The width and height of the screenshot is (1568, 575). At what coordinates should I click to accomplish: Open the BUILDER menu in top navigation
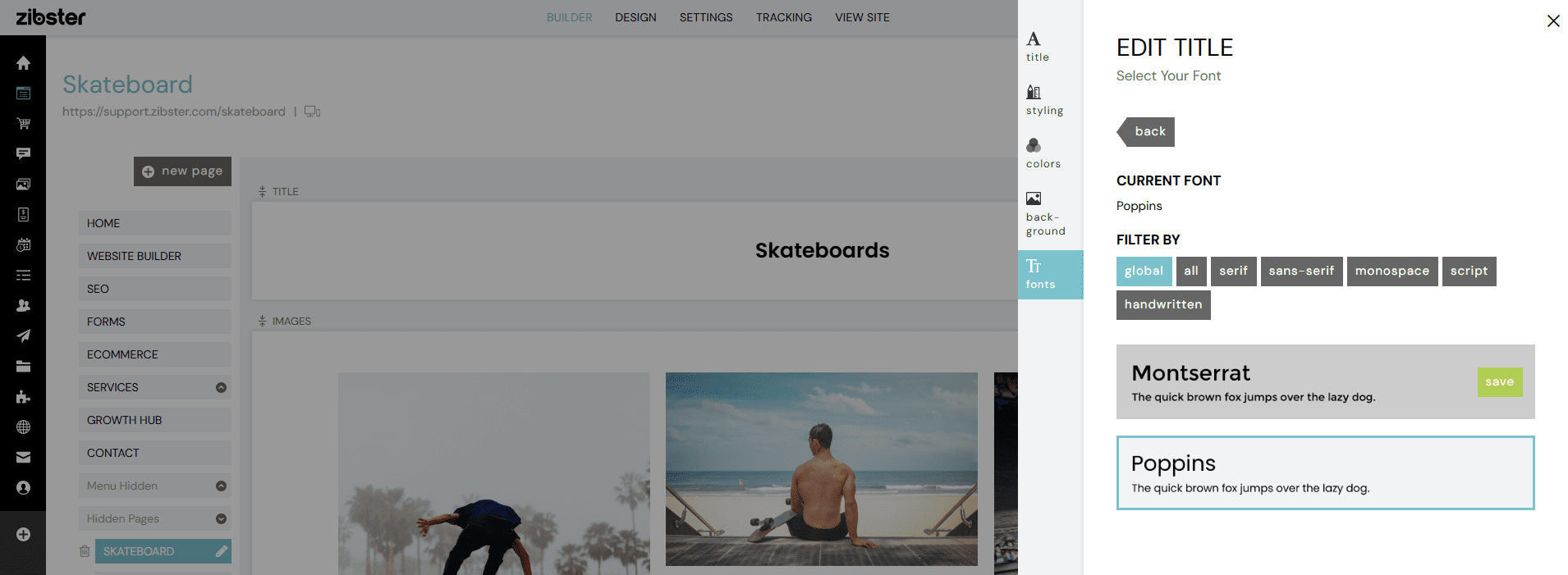(569, 17)
